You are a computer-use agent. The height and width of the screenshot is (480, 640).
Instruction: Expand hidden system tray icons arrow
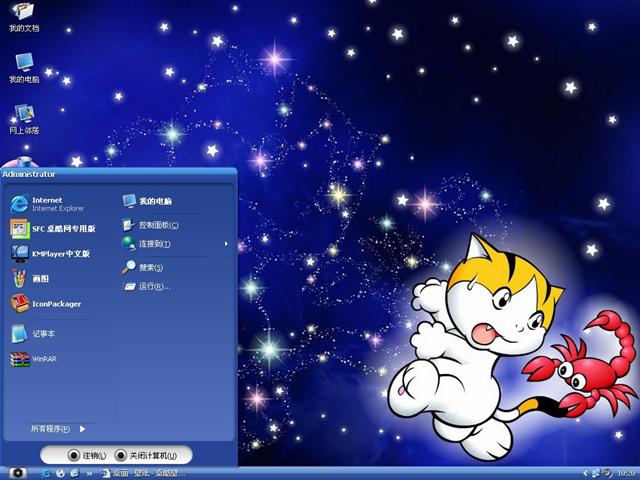pos(585,473)
